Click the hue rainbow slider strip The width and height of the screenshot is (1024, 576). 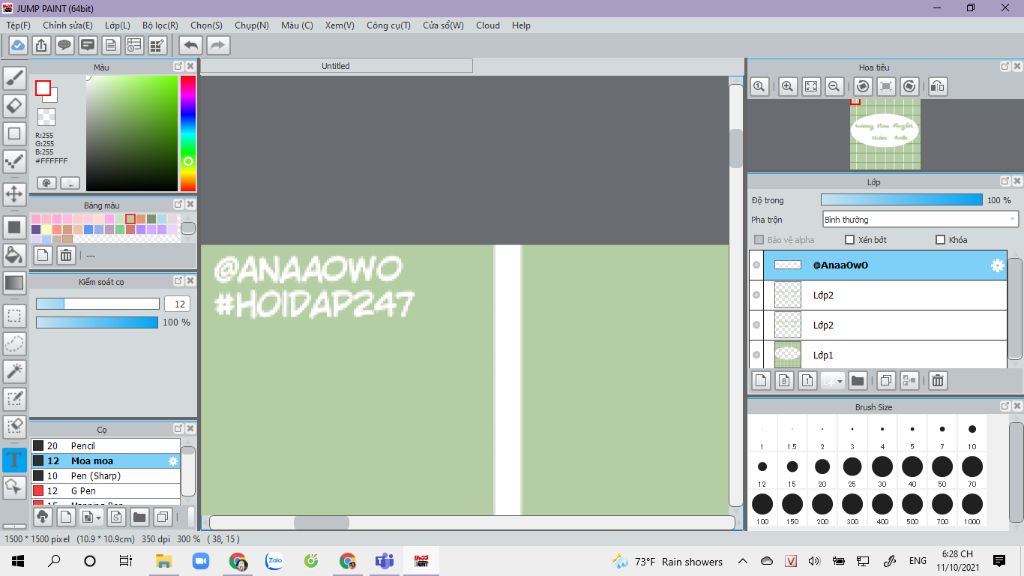(x=188, y=133)
